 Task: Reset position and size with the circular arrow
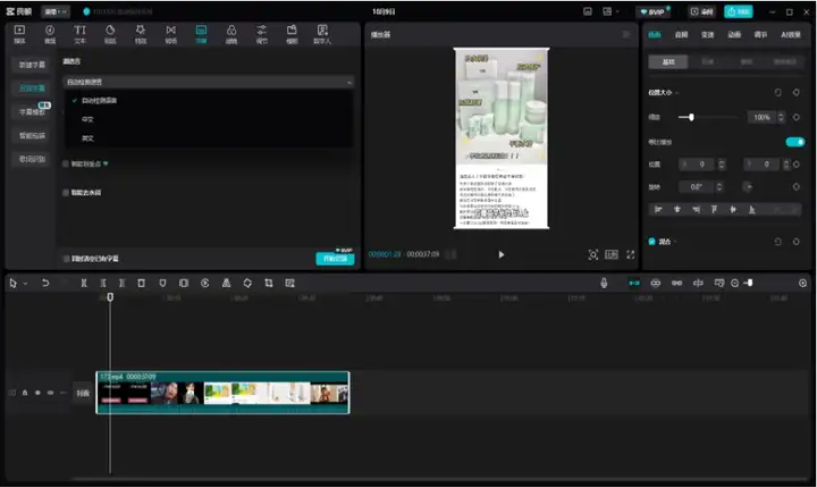(778, 92)
